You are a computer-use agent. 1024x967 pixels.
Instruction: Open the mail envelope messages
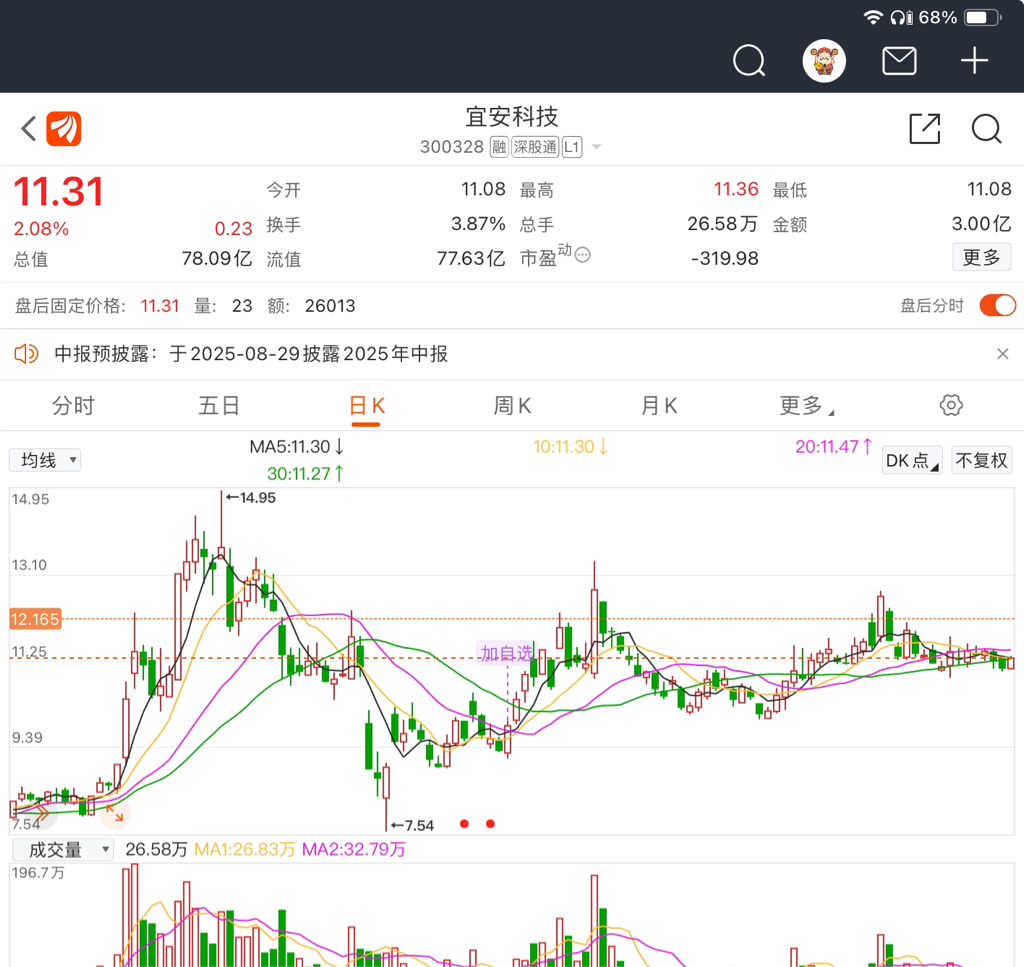(x=899, y=61)
